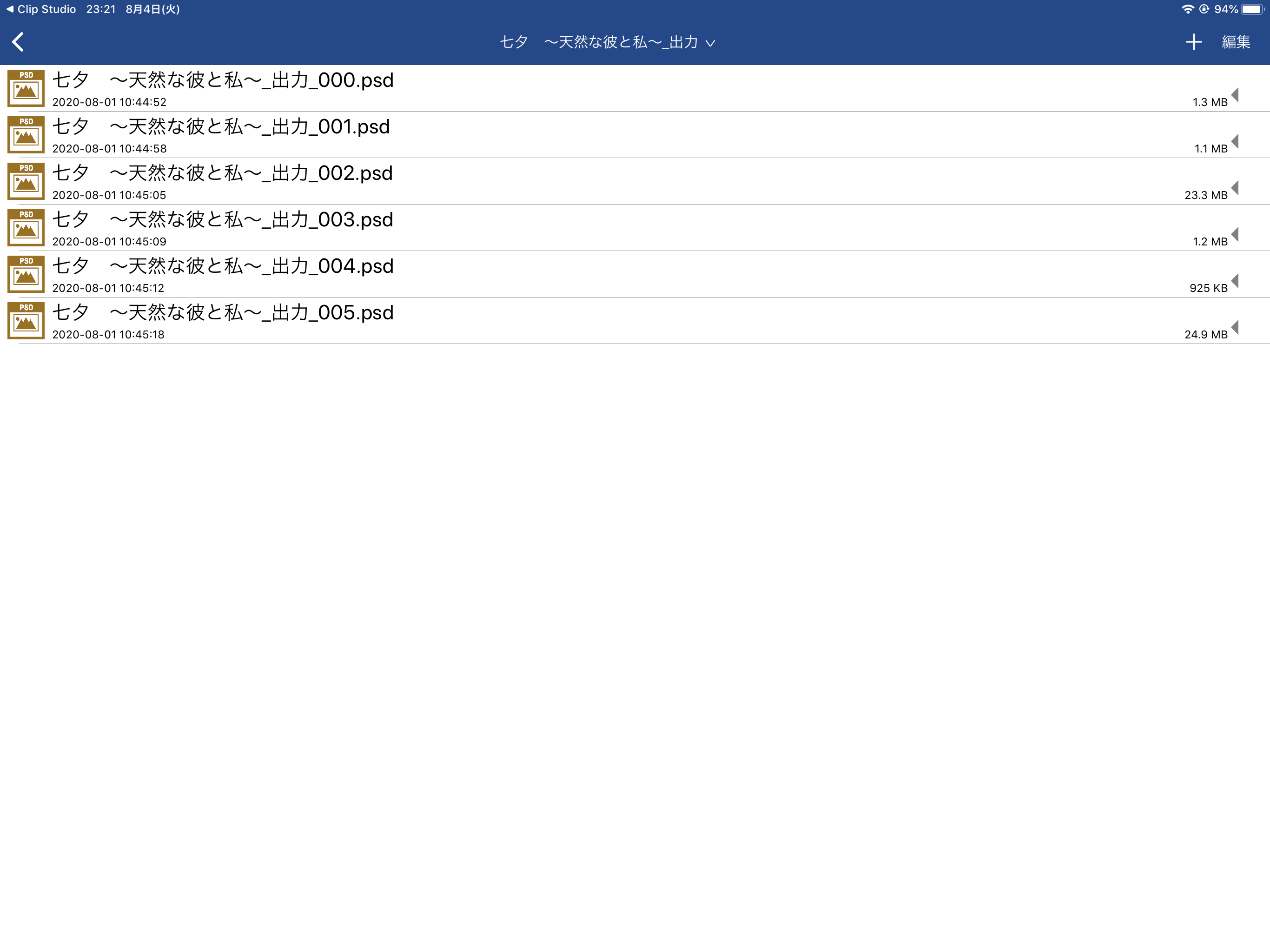Select timestamp 2020-08-01 10:45:09
The width and height of the screenshot is (1270, 952).
point(109,242)
